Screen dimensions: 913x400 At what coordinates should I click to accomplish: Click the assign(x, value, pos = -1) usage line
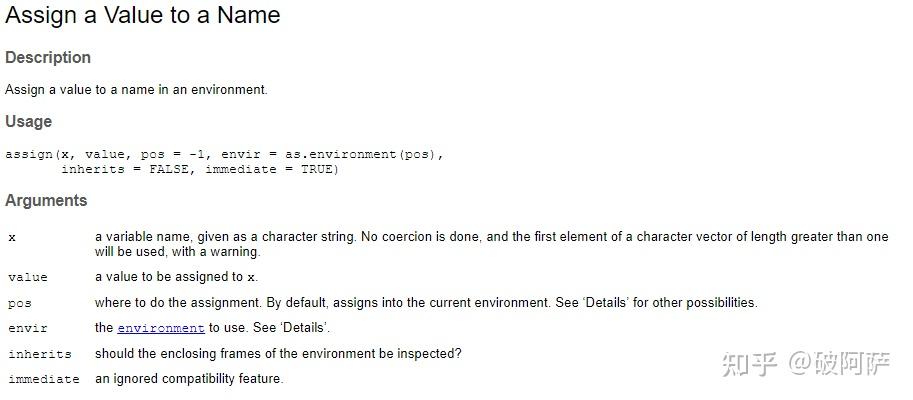[x=224, y=155]
